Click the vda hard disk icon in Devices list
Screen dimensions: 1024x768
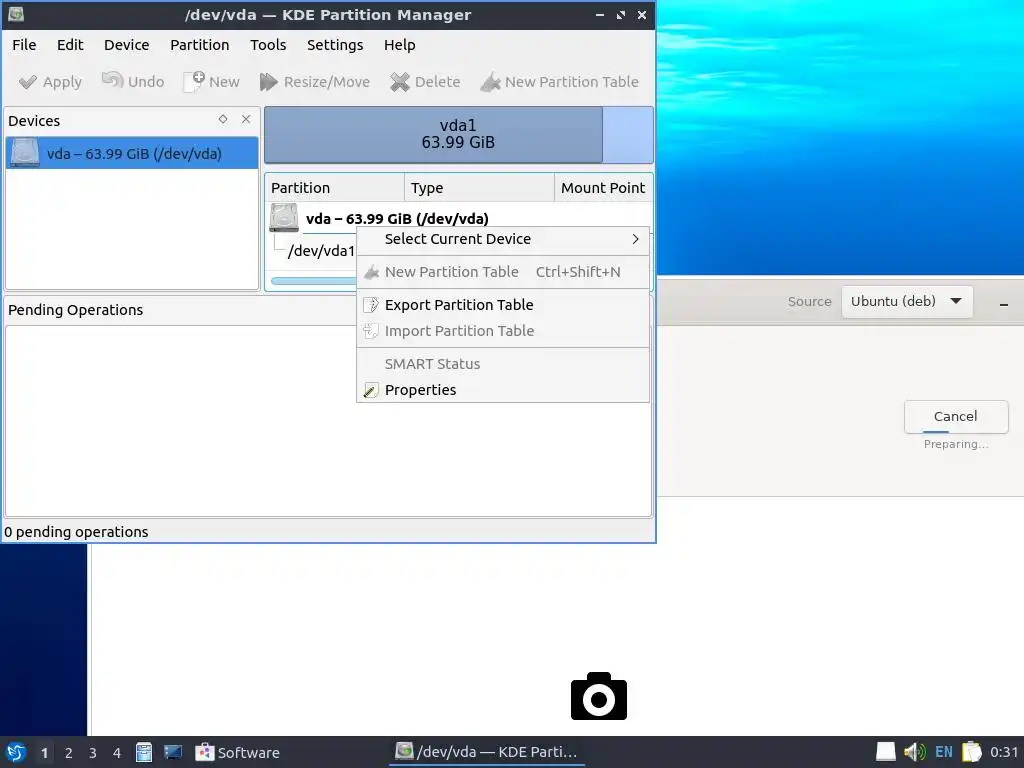25,153
